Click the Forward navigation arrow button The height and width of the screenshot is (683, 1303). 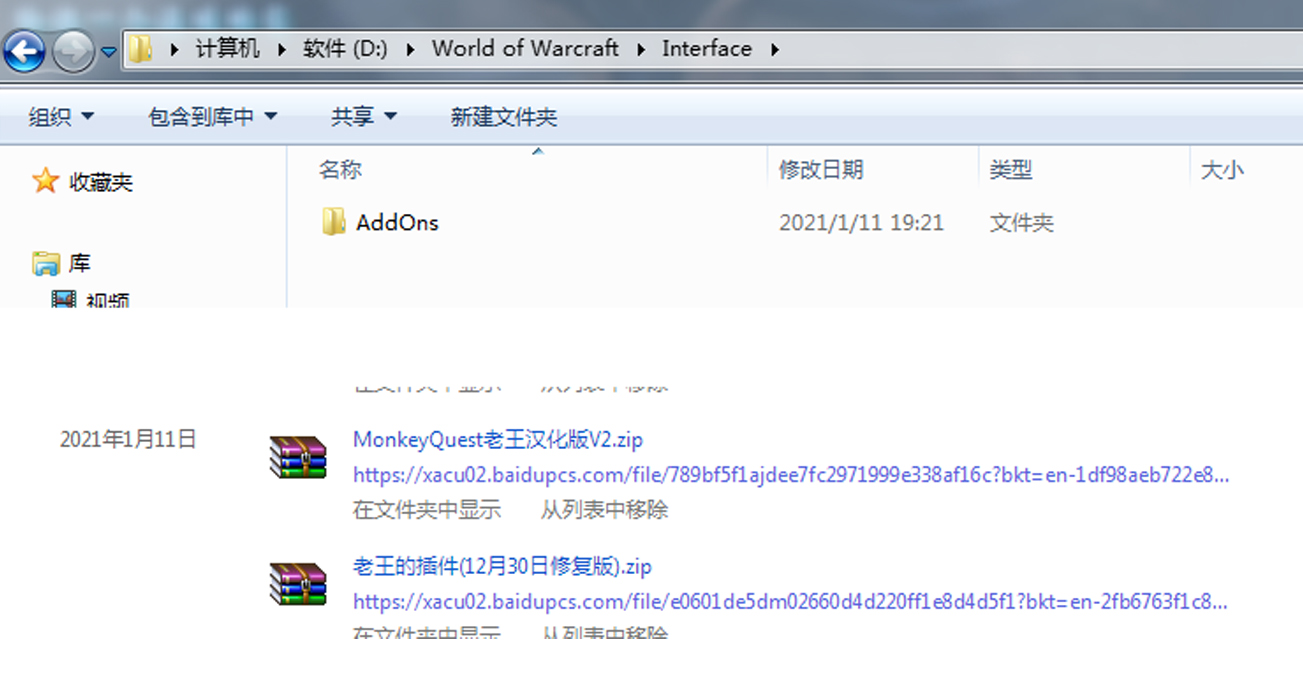pos(72,51)
